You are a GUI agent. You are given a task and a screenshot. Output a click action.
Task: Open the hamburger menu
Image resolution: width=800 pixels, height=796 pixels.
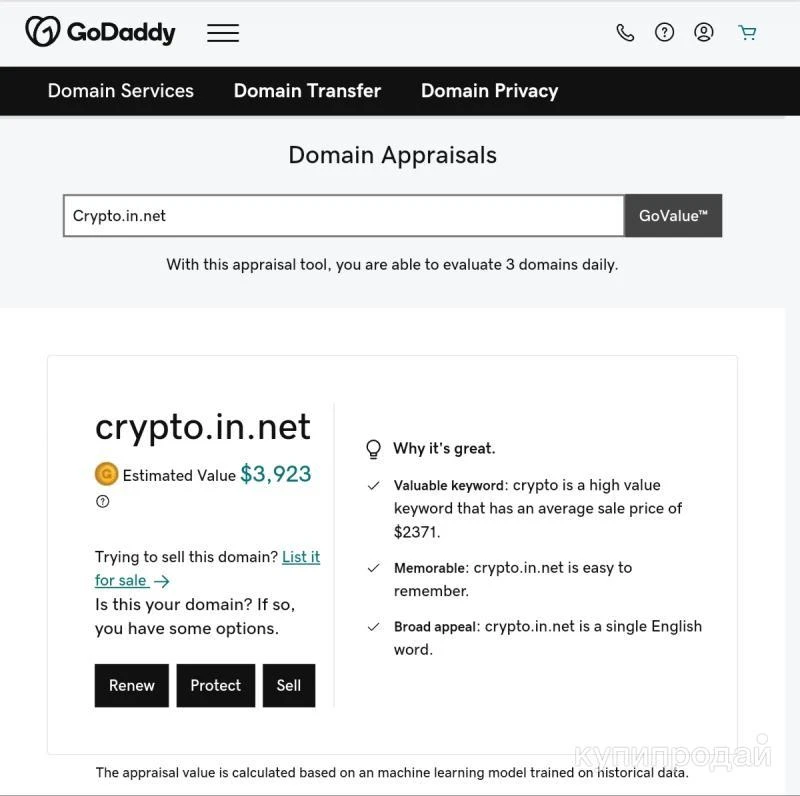pos(223,33)
